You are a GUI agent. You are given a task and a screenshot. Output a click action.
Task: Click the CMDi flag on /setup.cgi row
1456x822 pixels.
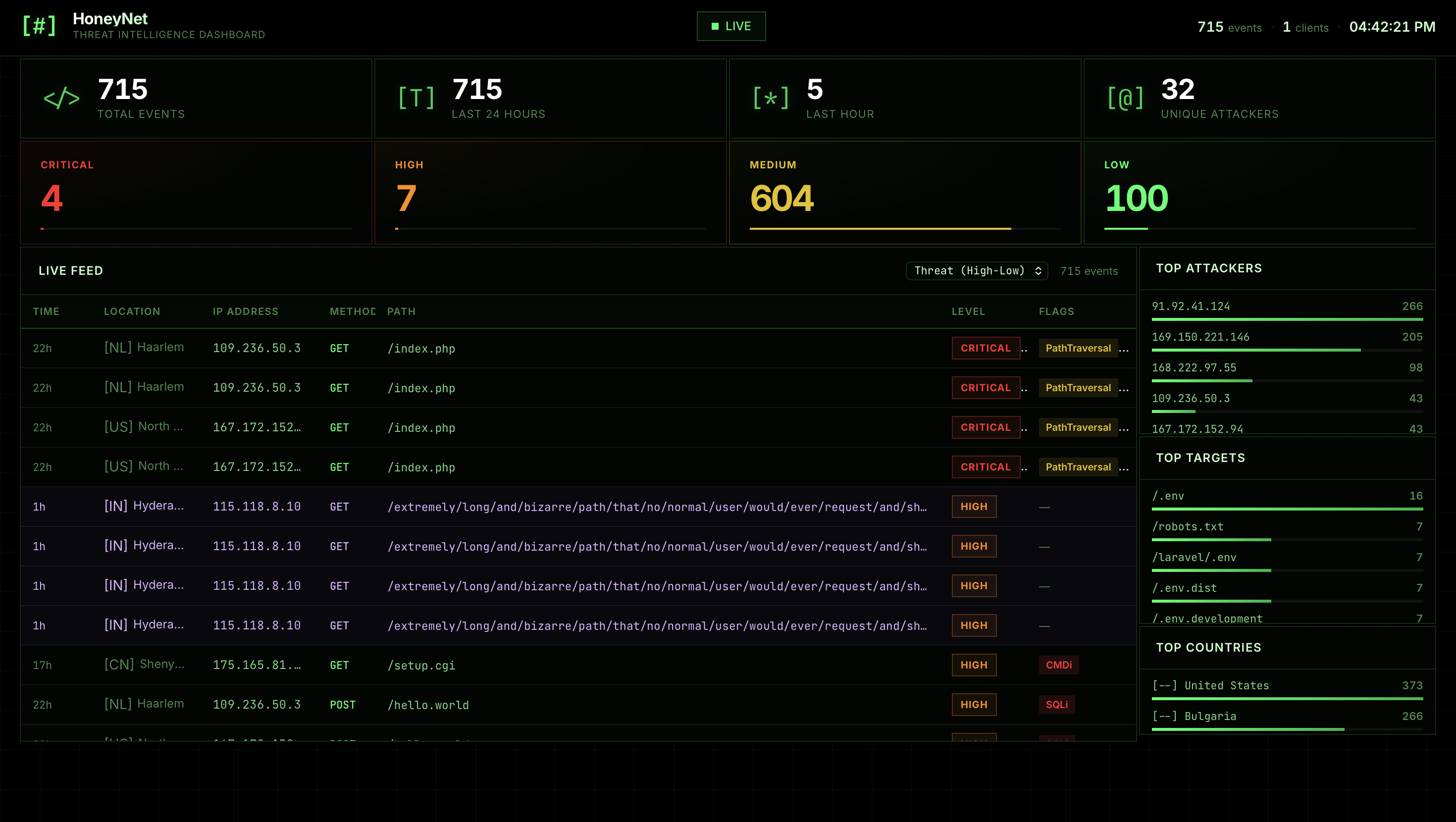pos(1059,665)
